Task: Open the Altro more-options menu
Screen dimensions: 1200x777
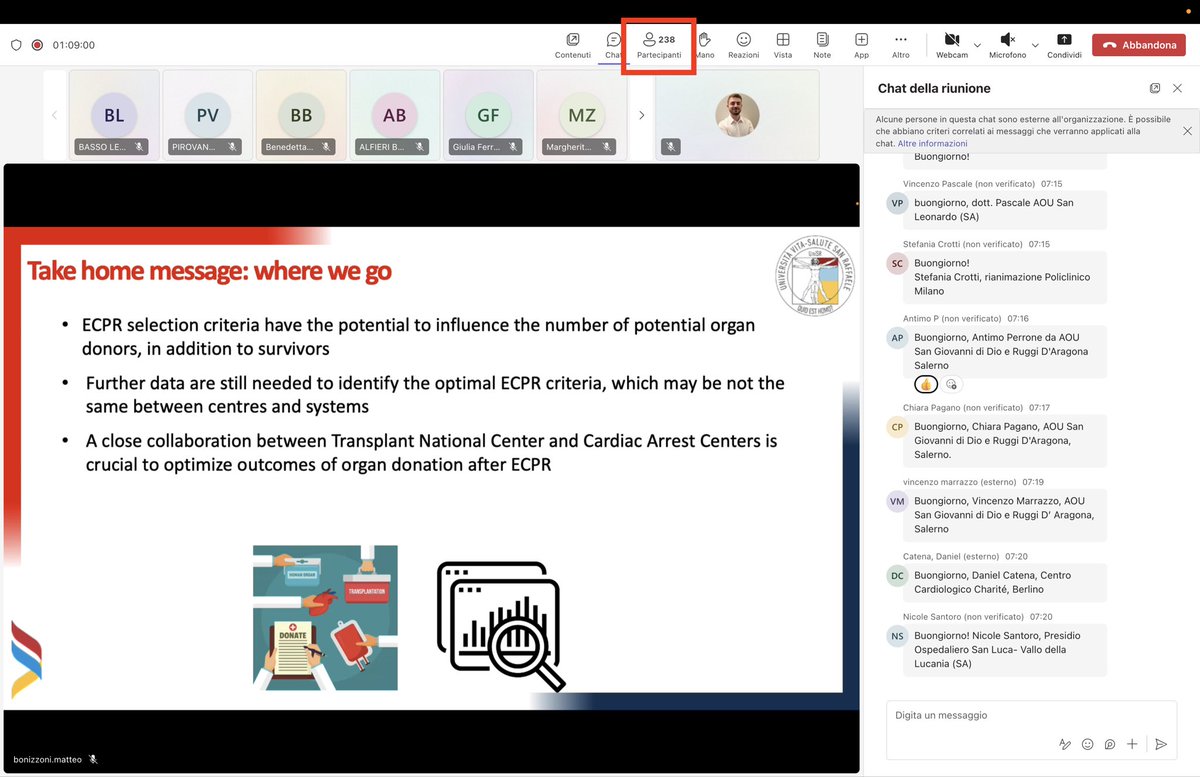Action: pos(901,45)
